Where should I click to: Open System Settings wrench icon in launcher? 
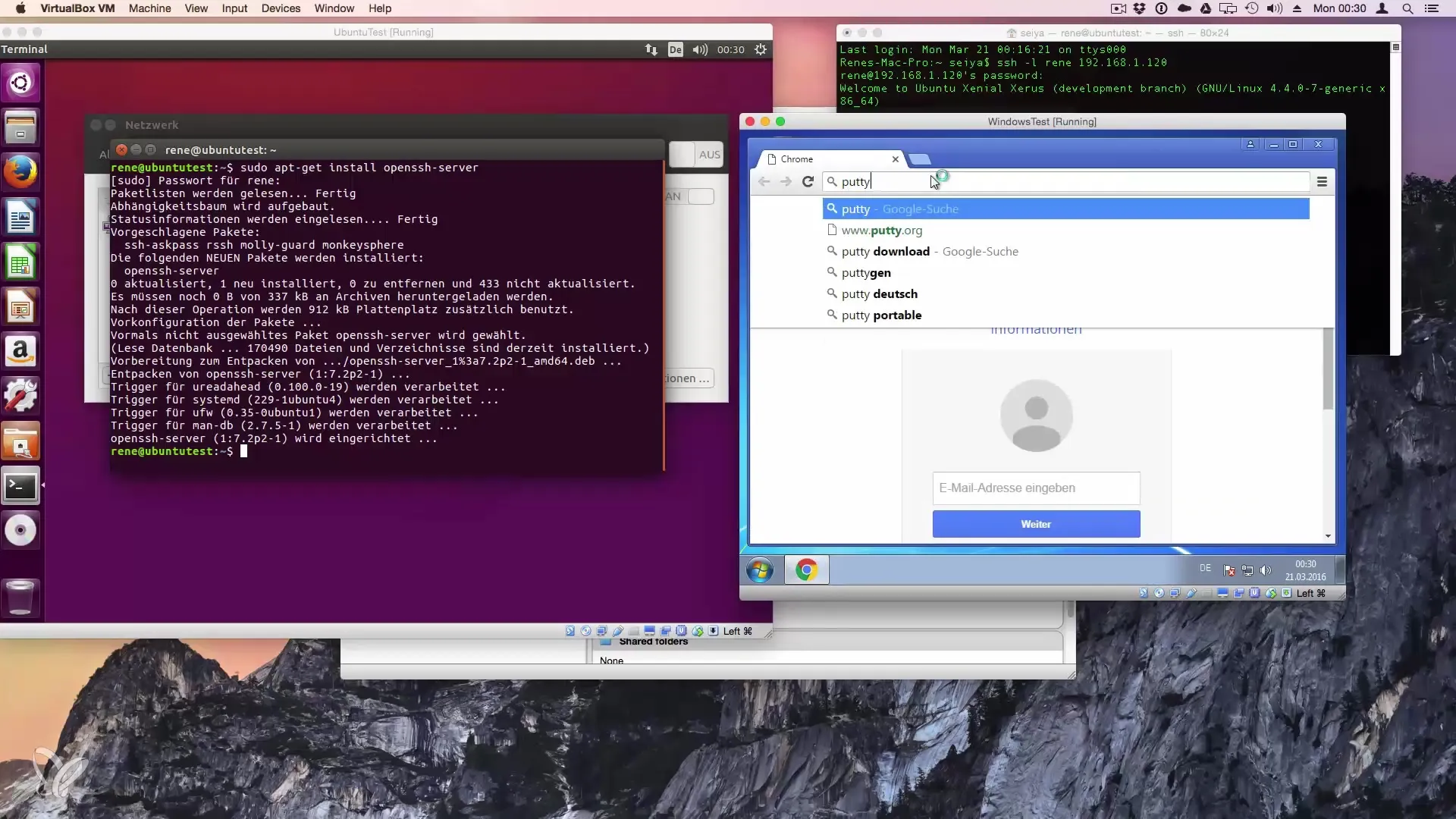pos(20,396)
